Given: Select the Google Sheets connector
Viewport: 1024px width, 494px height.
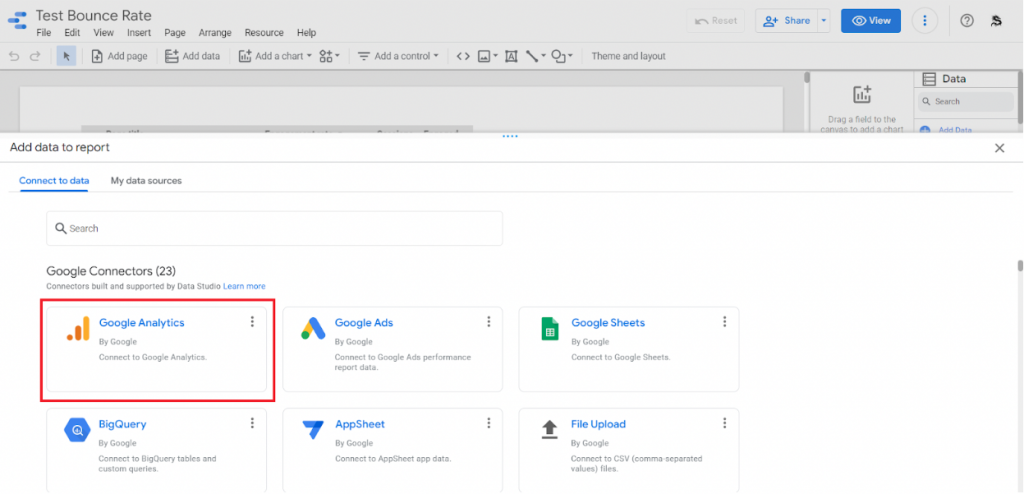Looking at the screenshot, I should (629, 350).
